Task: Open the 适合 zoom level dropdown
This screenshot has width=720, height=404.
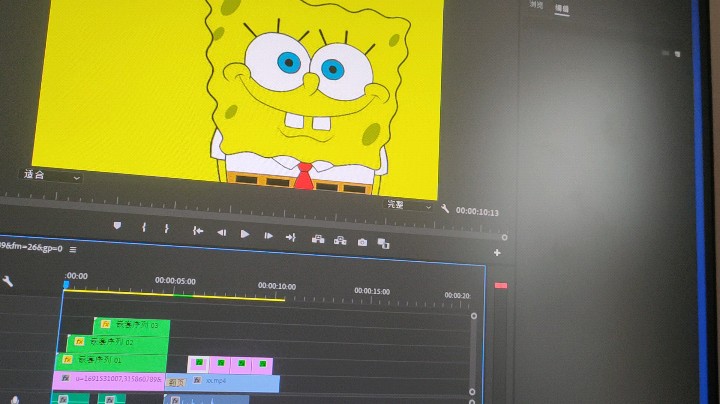Action: pos(51,175)
